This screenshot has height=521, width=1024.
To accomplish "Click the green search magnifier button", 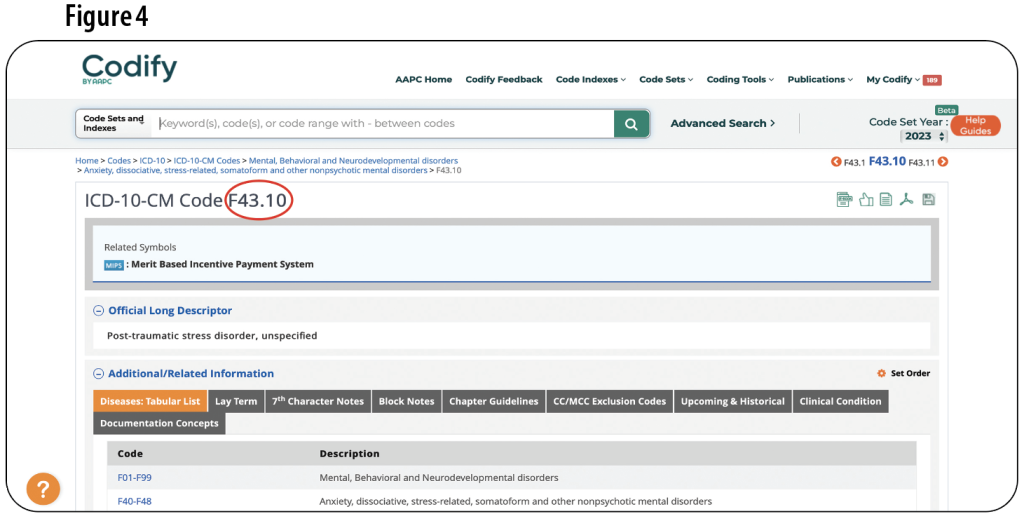I will point(631,123).
